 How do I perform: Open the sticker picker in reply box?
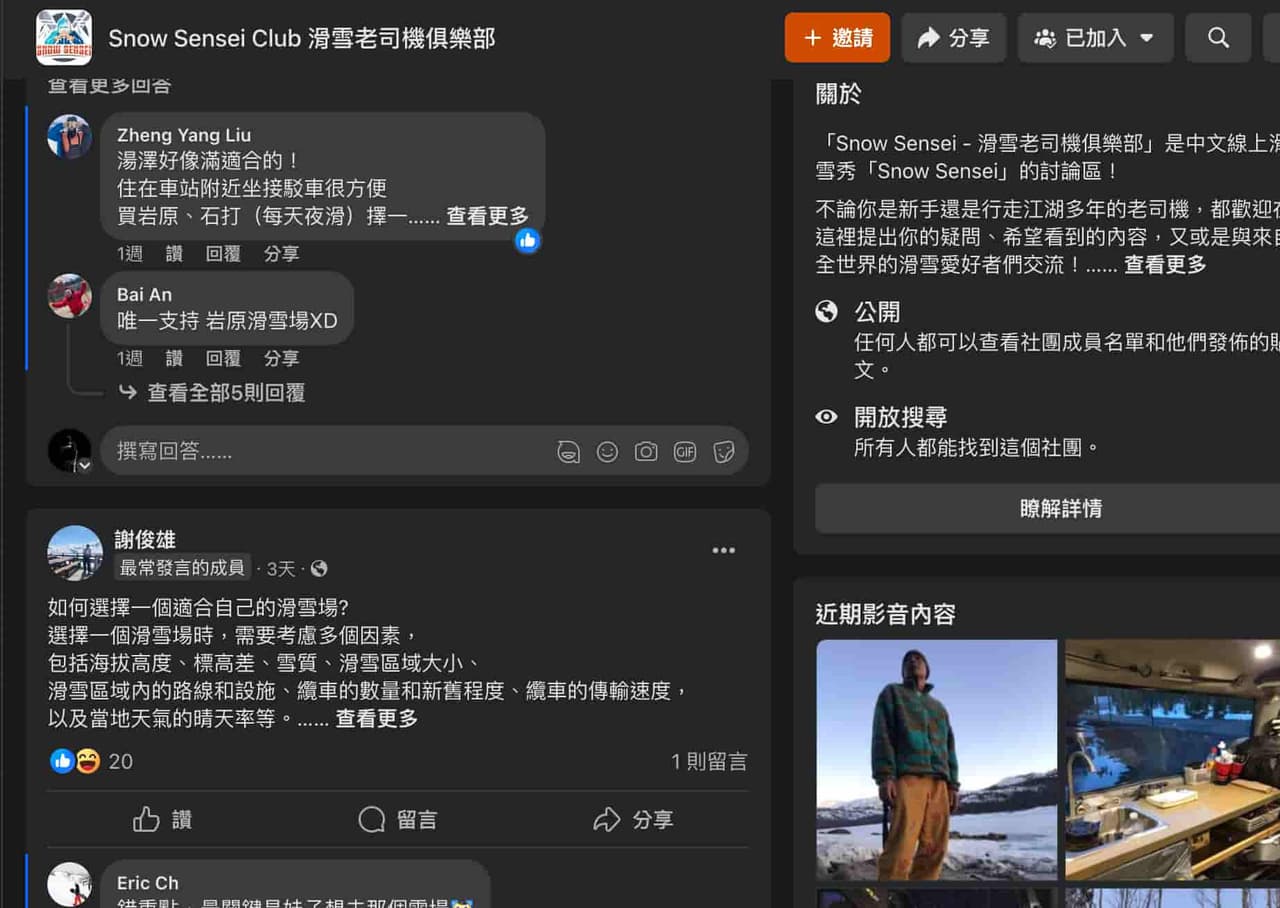point(724,452)
